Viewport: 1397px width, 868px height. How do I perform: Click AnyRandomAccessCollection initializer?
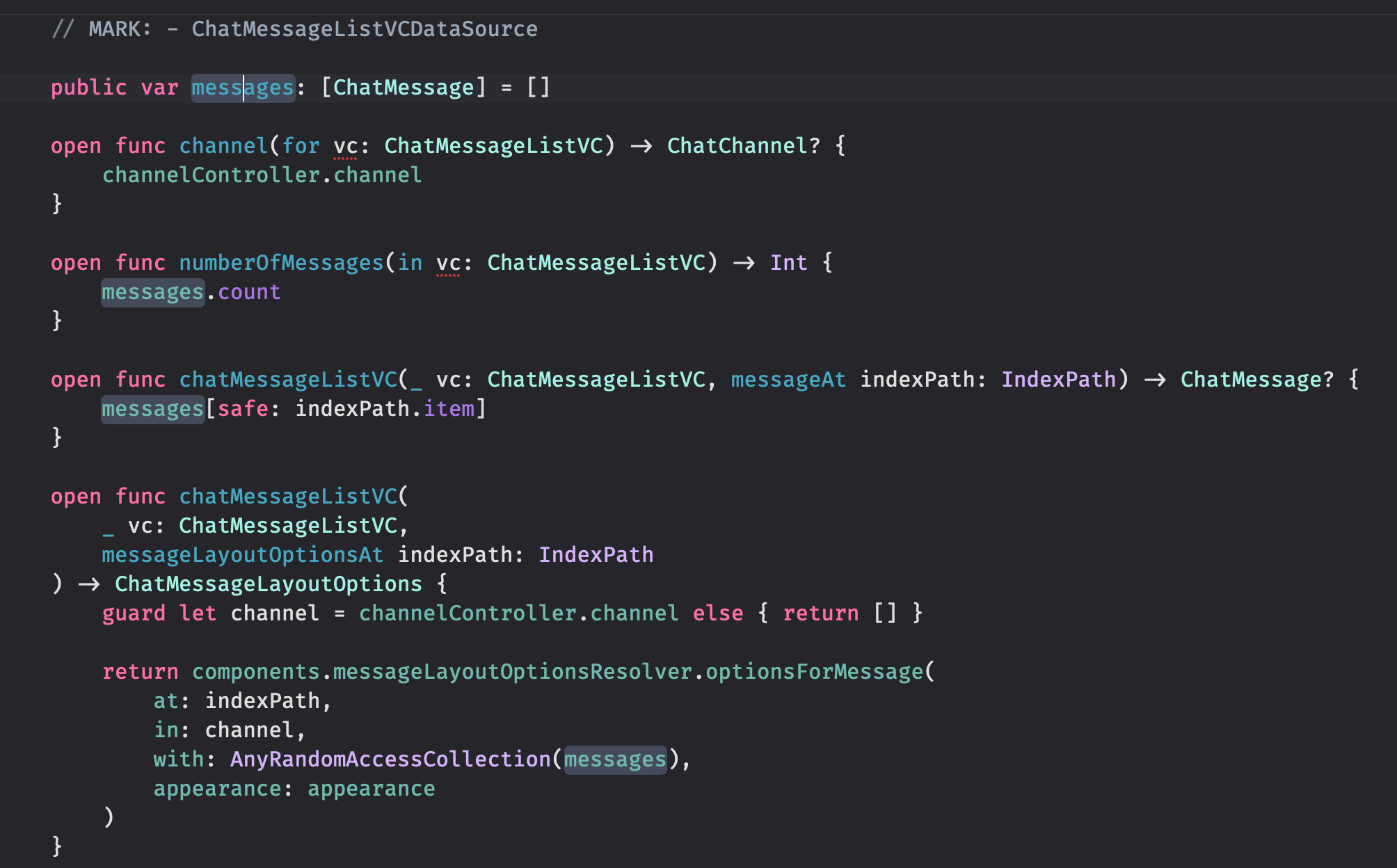pyautogui.click(x=390, y=759)
